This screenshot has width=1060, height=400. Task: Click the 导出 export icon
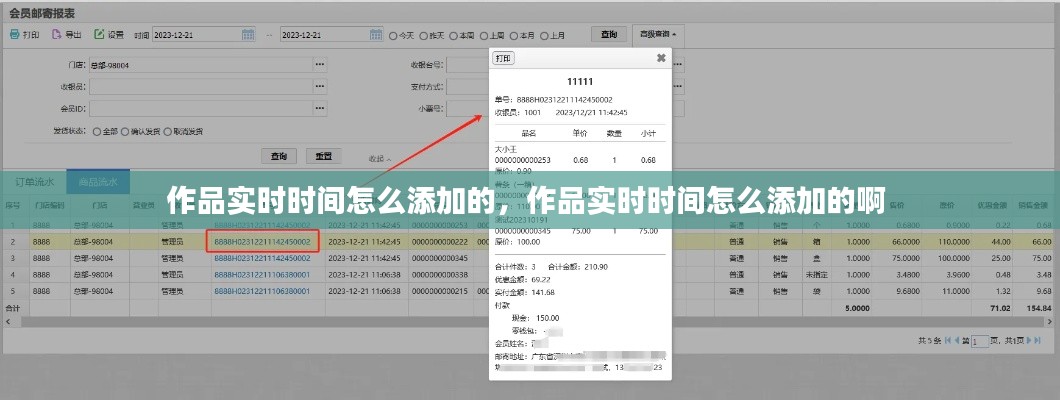(x=58, y=34)
